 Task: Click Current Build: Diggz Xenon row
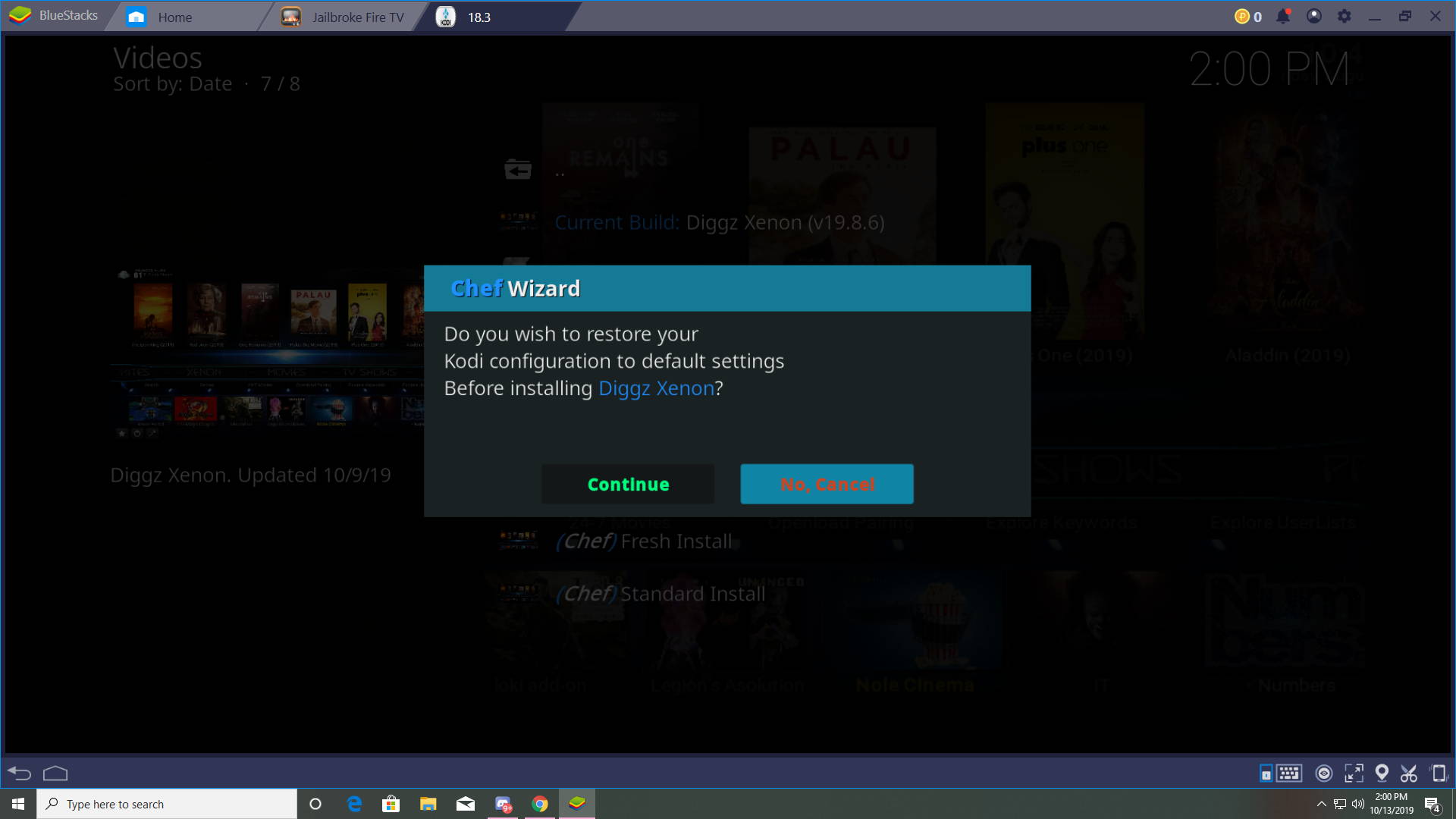tap(719, 222)
